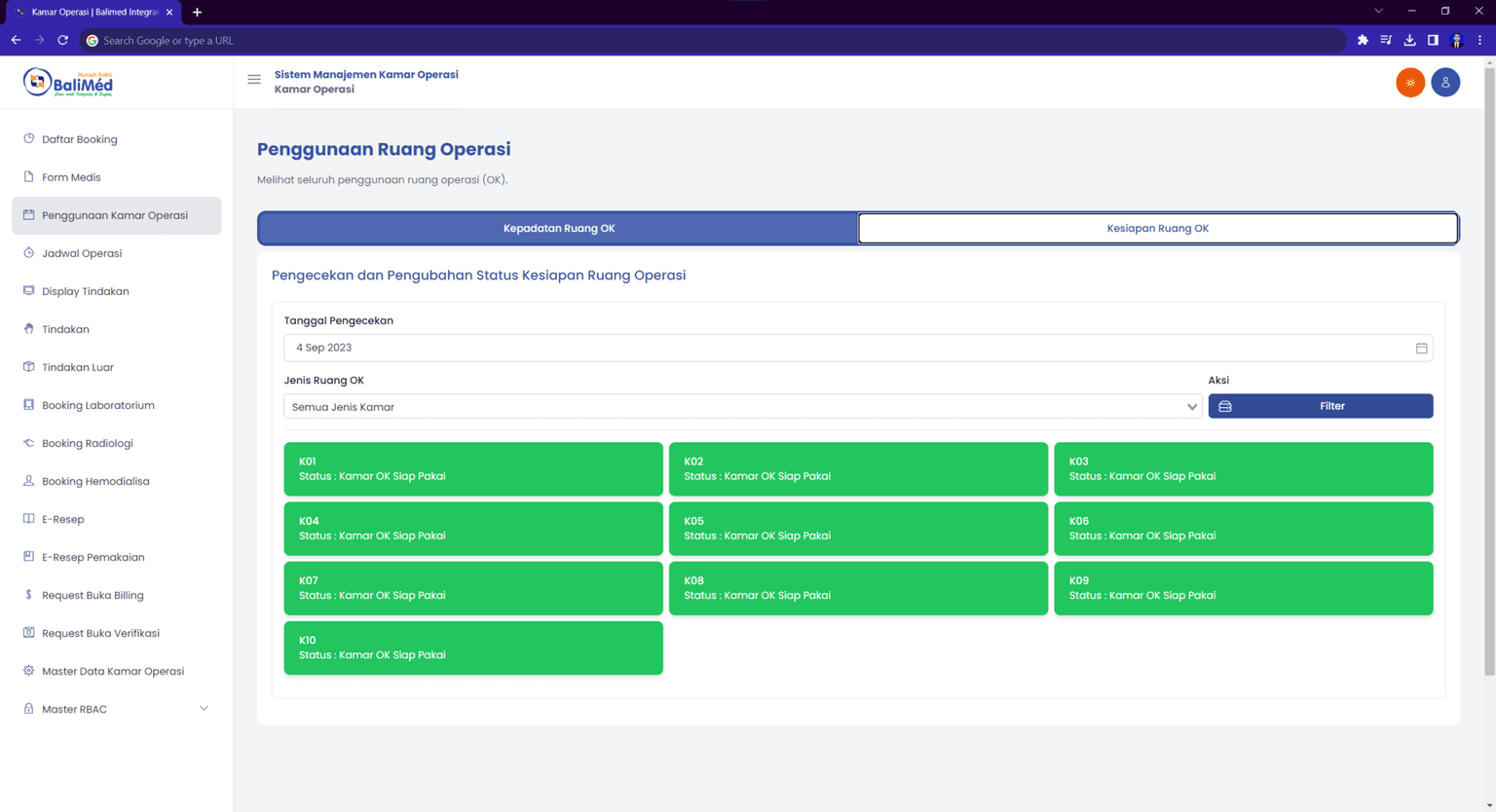Click the hamburger menu icon to collapse sidebar

[254, 80]
